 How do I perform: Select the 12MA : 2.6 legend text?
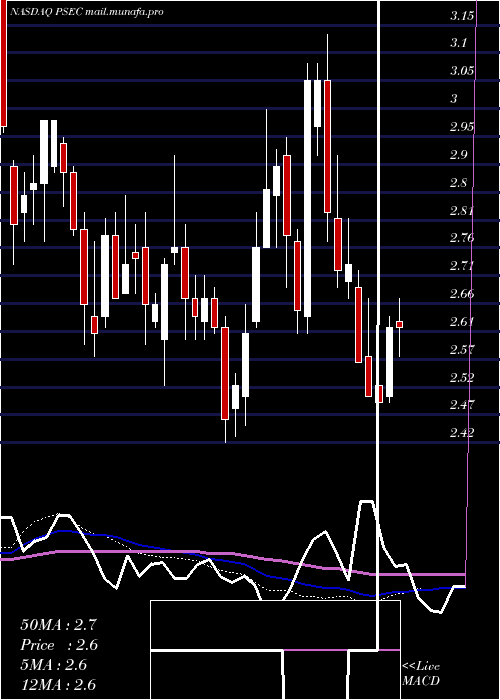coord(58,684)
